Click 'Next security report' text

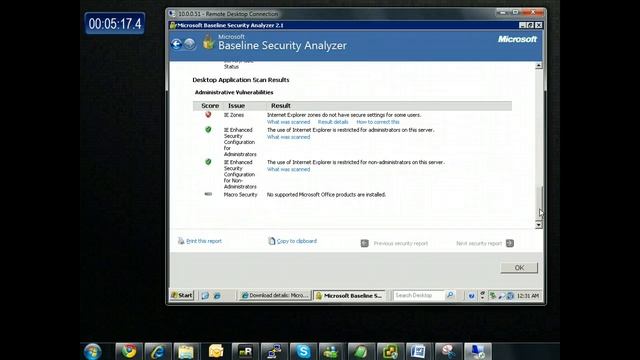tap(479, 244)
